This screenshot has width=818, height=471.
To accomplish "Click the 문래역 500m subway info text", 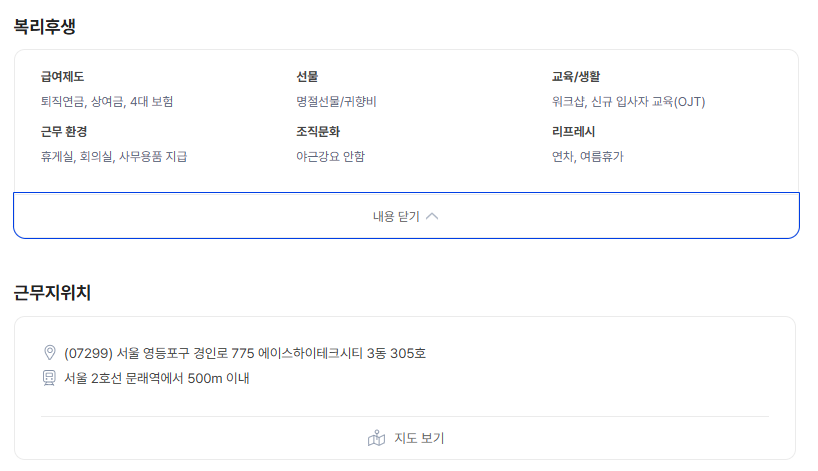I will point(157,378).
